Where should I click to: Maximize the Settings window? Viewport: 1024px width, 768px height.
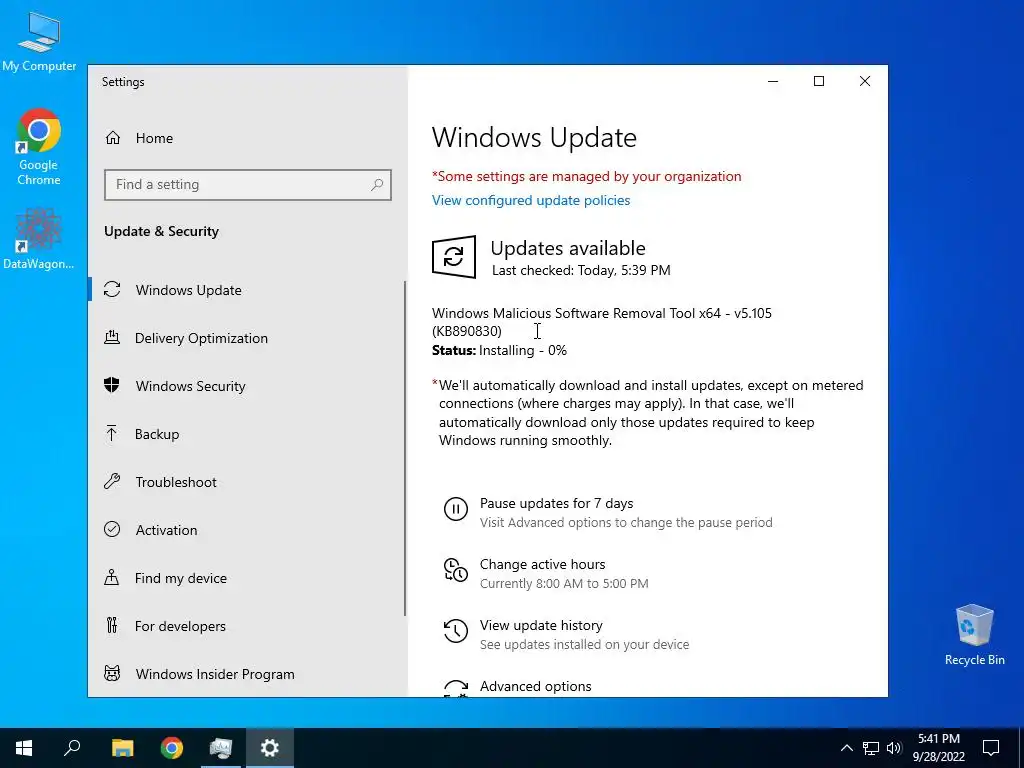click(x=819, y=81)
